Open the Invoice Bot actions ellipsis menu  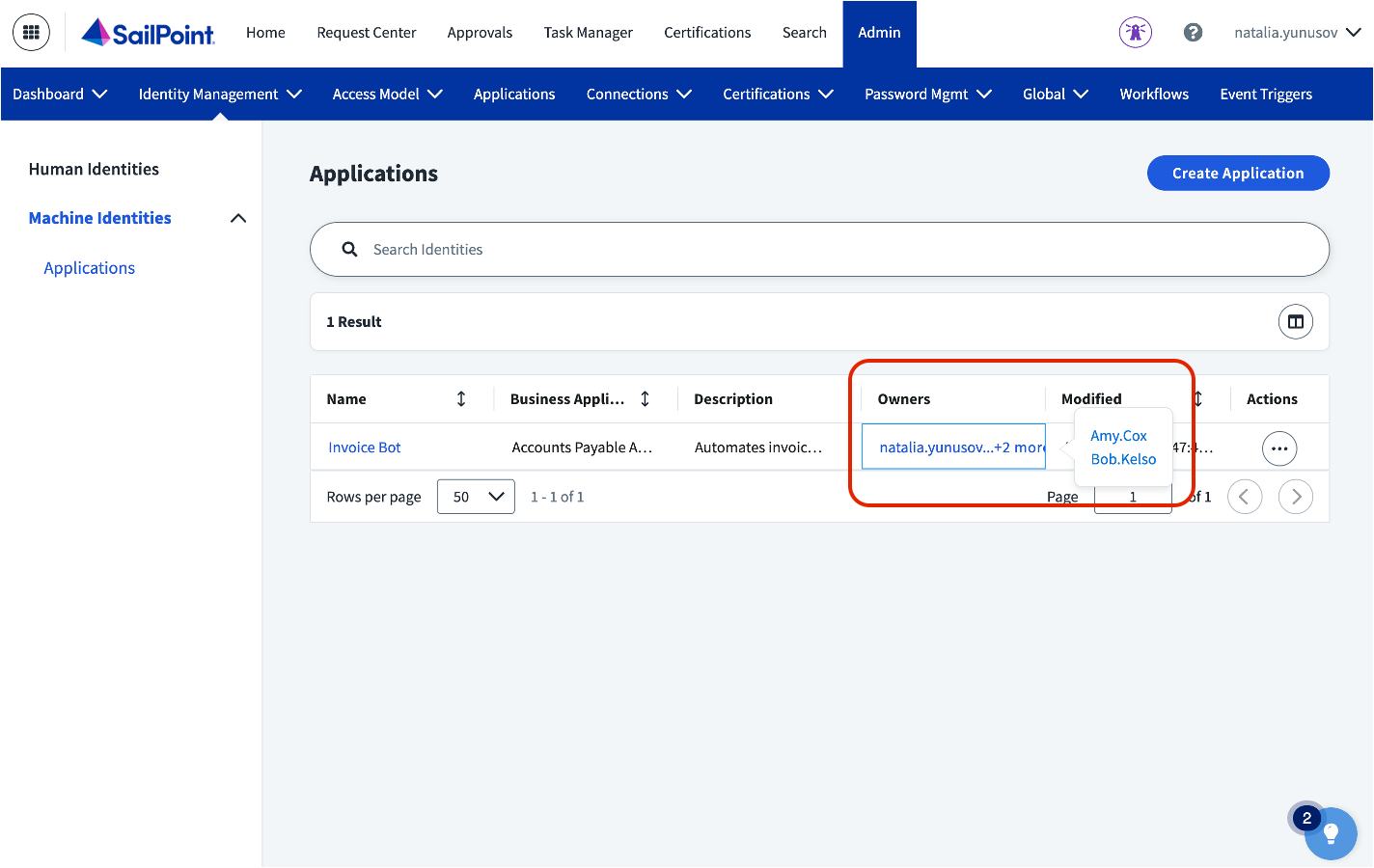(1279, 448)
